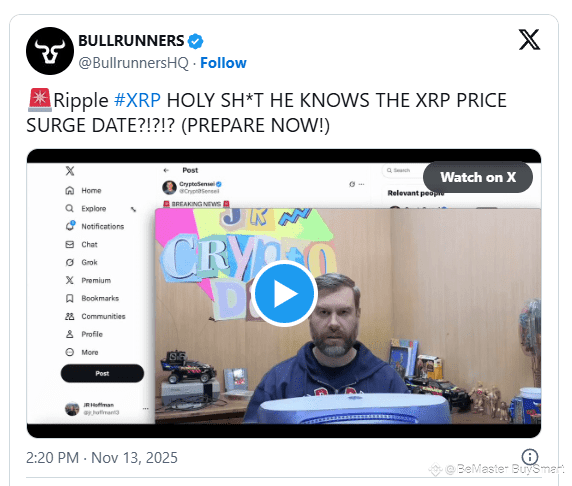The image size is (572, 486).
Task: Open the Communities item
Action: (95, 316)
